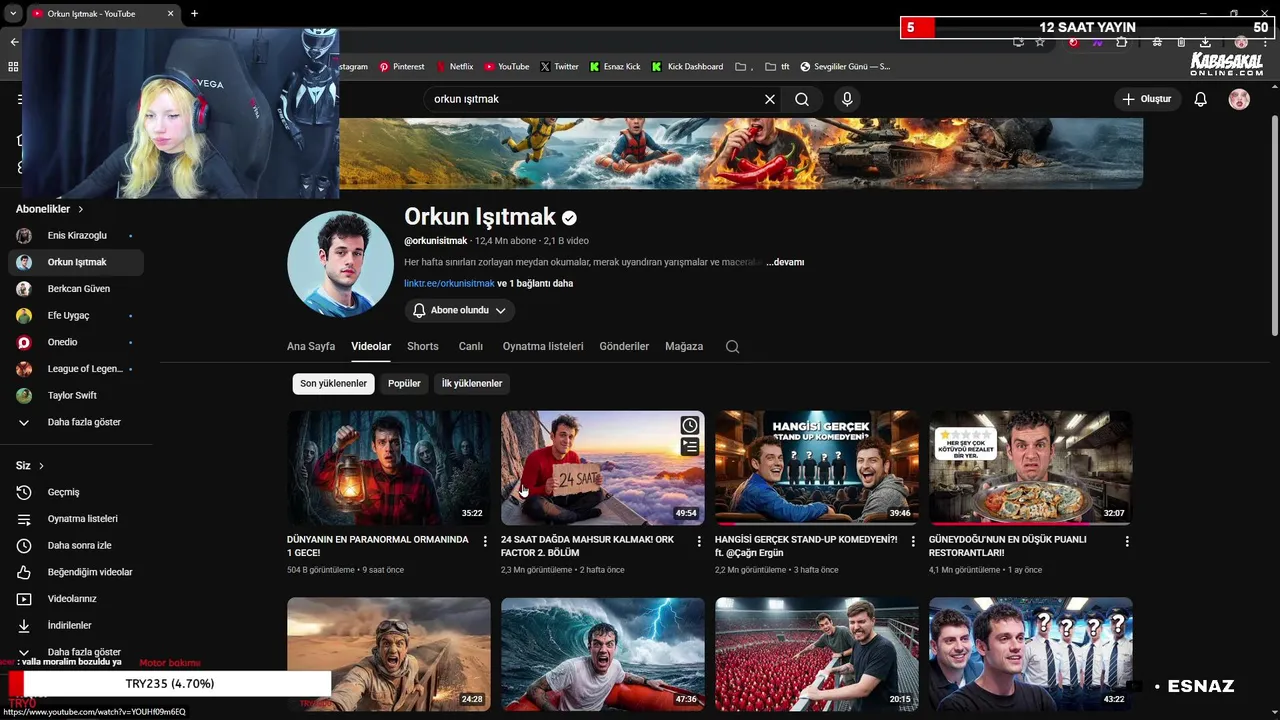The image size is (1280, 720).
Task: Open options menu for Dünyanın En Paranormal video
Action: (x=485, y=541)
